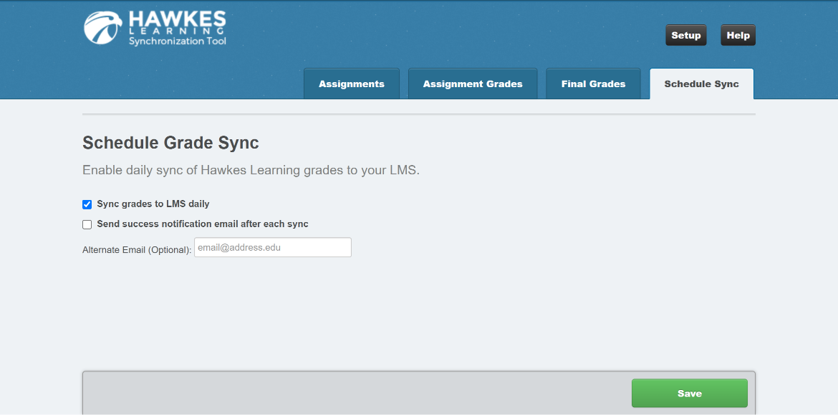
Task: Select the Schedule Sync tab
Action: [701, 84]
